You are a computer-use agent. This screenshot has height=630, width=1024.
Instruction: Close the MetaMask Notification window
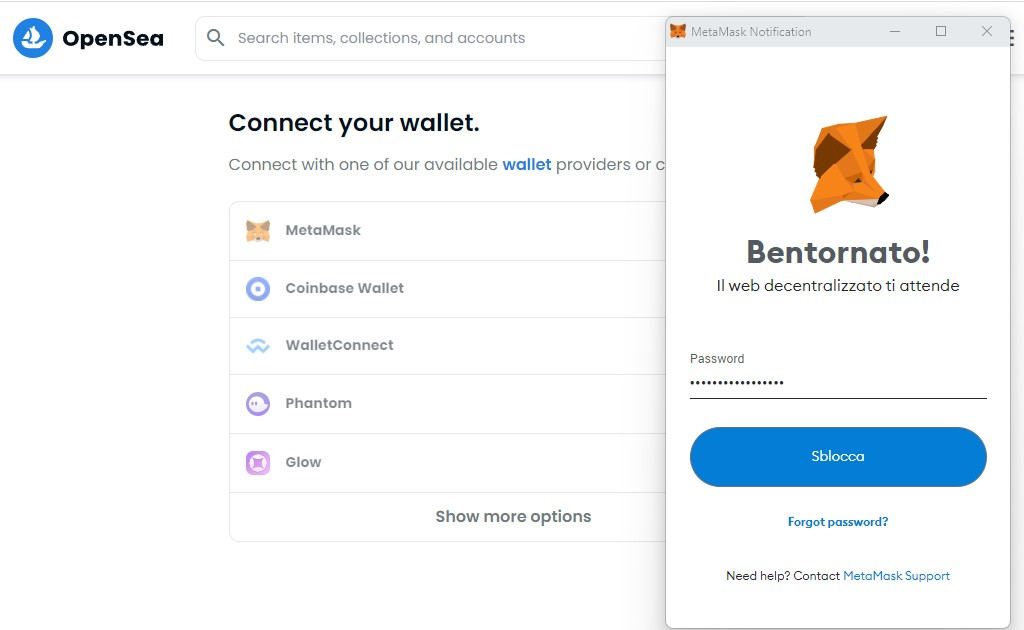987,32
